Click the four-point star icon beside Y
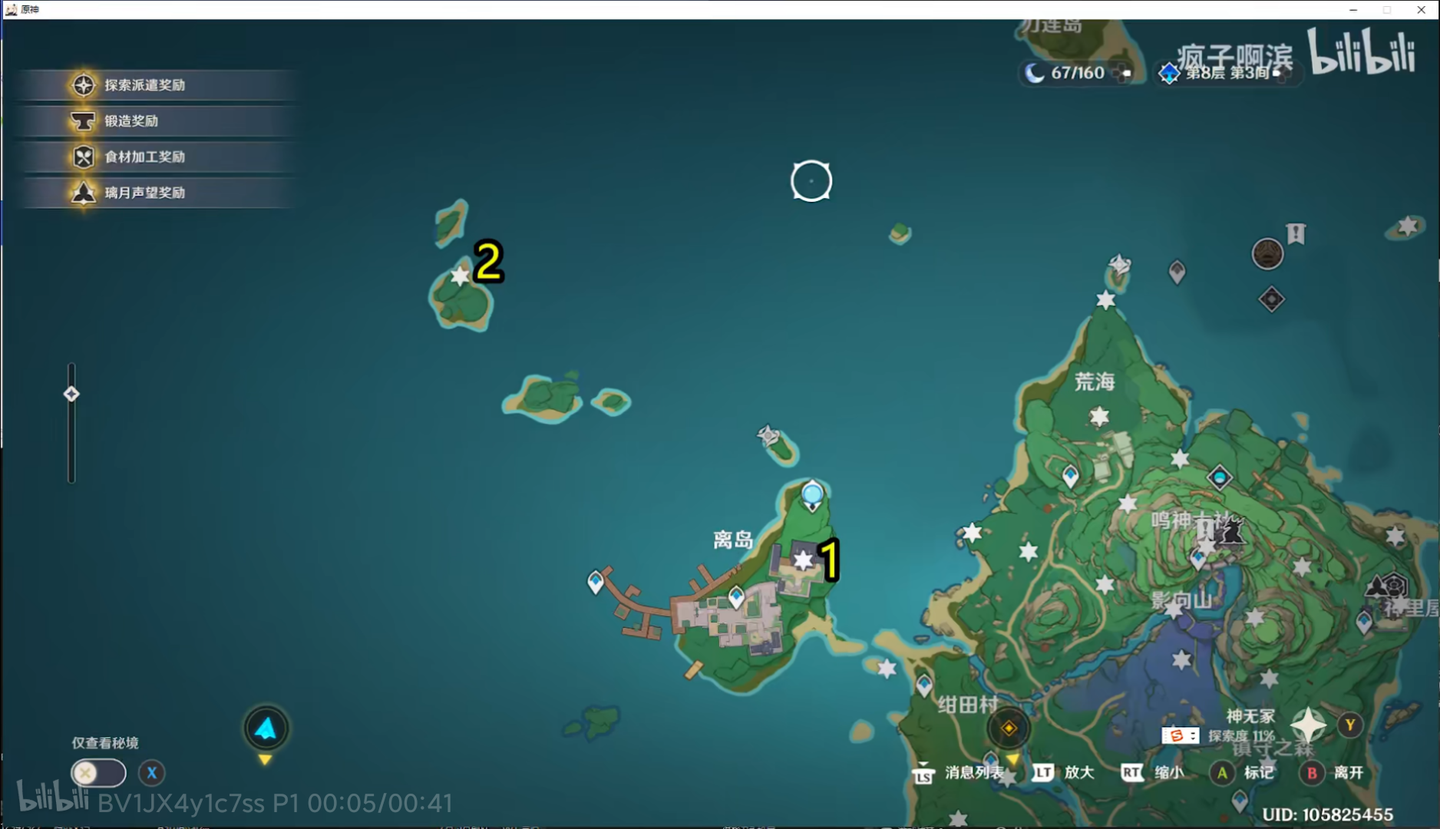 pos(1307,726)
